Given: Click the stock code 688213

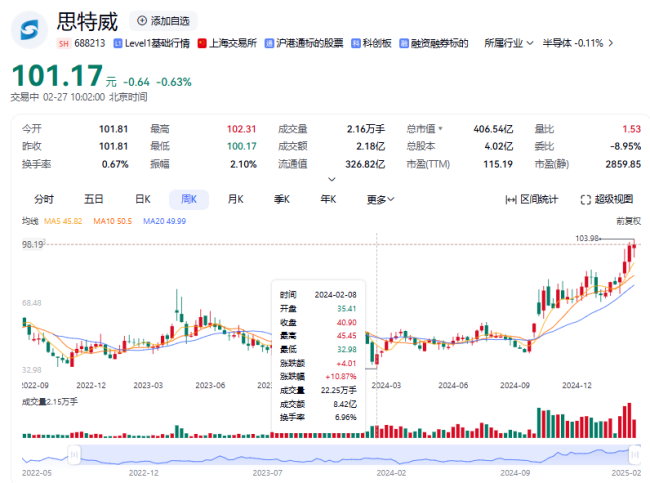Looking at the screenshot, I should [90, 44].
